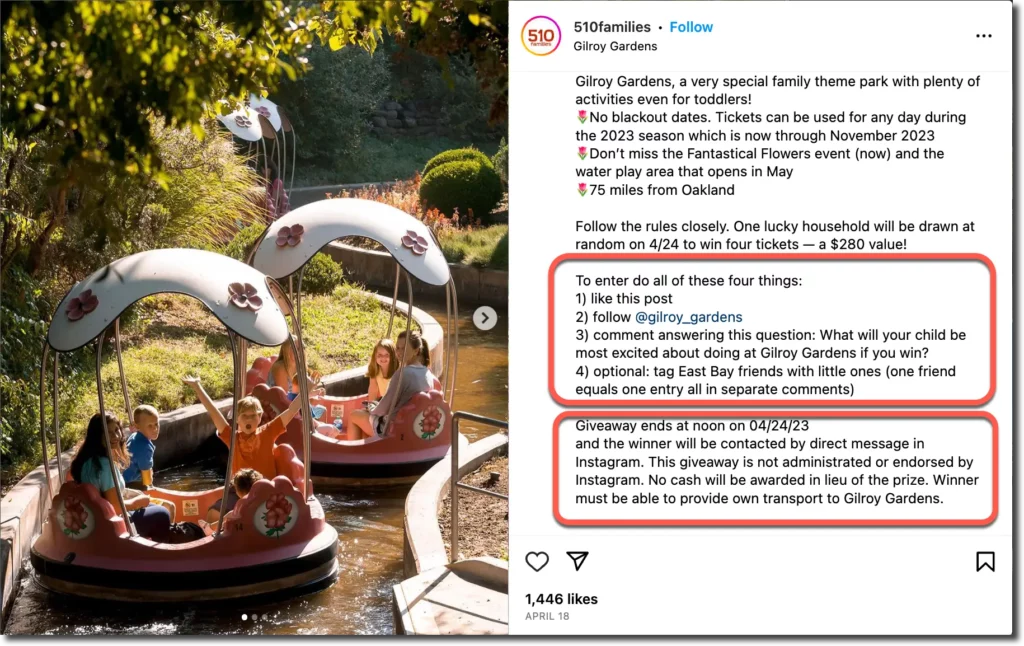Select the first carousel dot indicator
1024x646 pixels.
coord(244,617)
